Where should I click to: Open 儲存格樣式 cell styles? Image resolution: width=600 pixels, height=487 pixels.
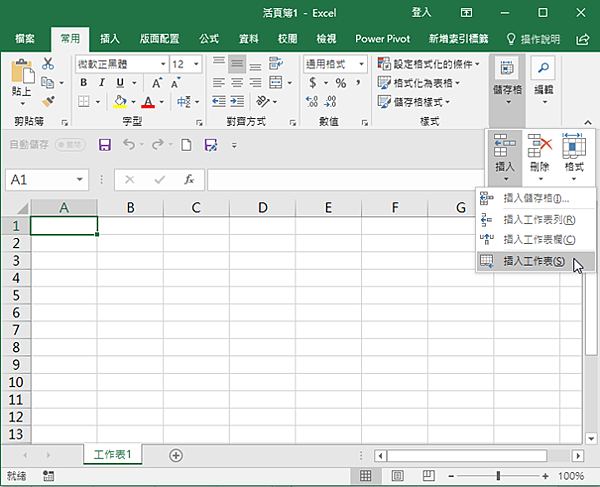point(414,102)
